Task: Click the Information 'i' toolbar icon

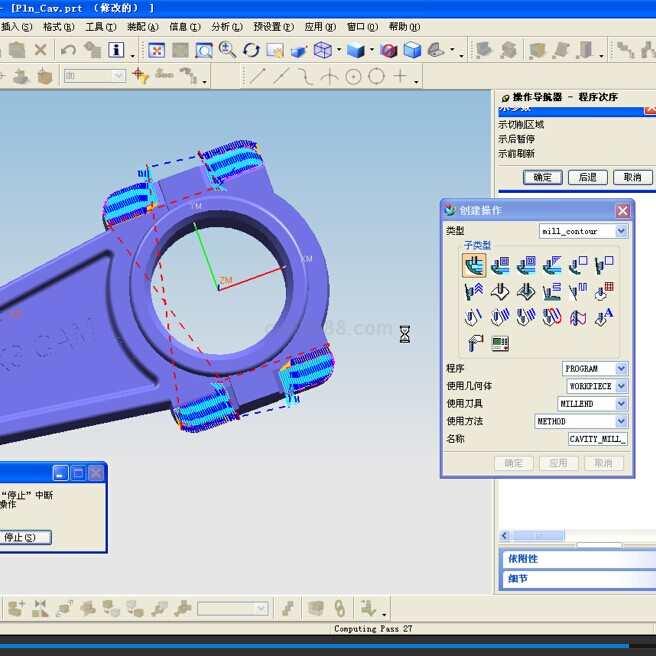Action: click(x=117, y=50)
